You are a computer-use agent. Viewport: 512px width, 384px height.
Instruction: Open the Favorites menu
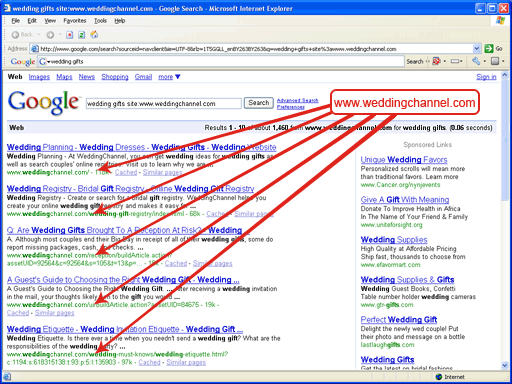point(75,21)
